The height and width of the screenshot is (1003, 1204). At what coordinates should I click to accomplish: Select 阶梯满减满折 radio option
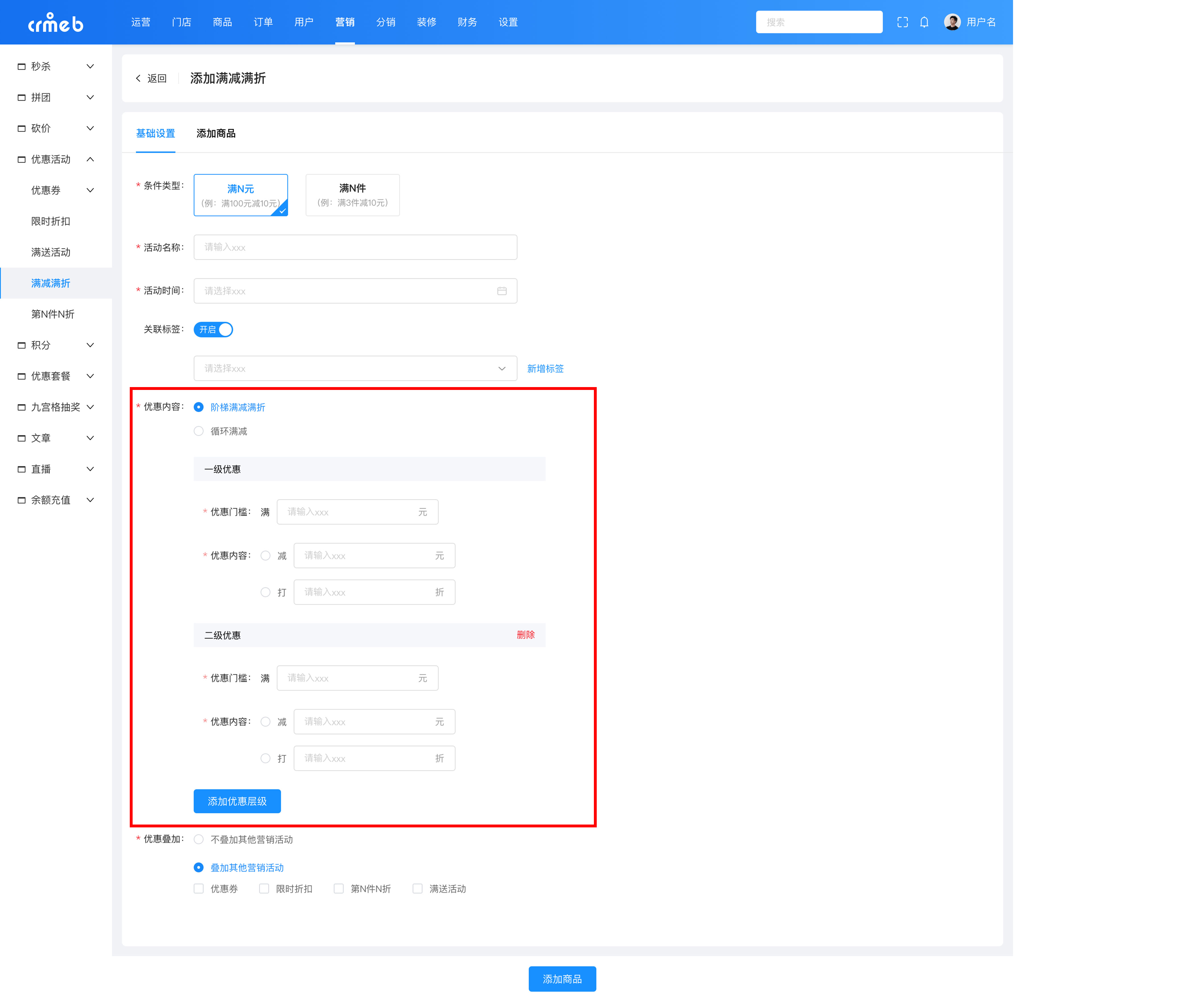pyautogui.click(x=198, y=407)
